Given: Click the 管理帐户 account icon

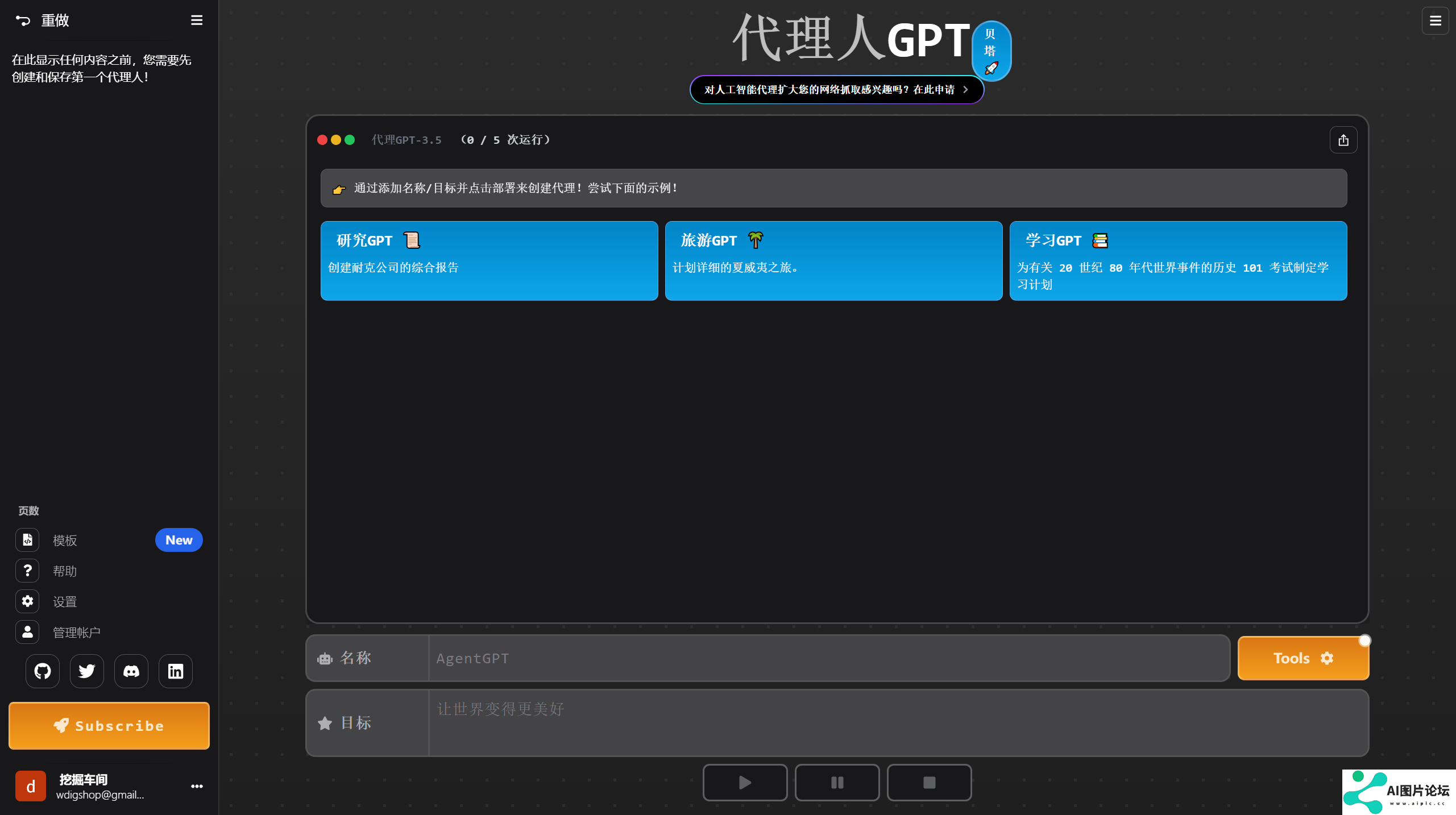Looking at the screenshot, I should (27, 632).
